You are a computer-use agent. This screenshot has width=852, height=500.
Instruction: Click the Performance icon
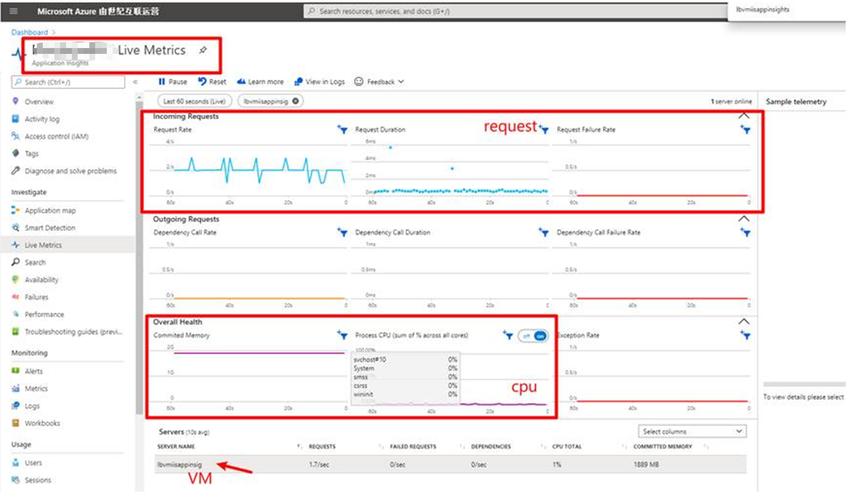(x=15, y=314)
